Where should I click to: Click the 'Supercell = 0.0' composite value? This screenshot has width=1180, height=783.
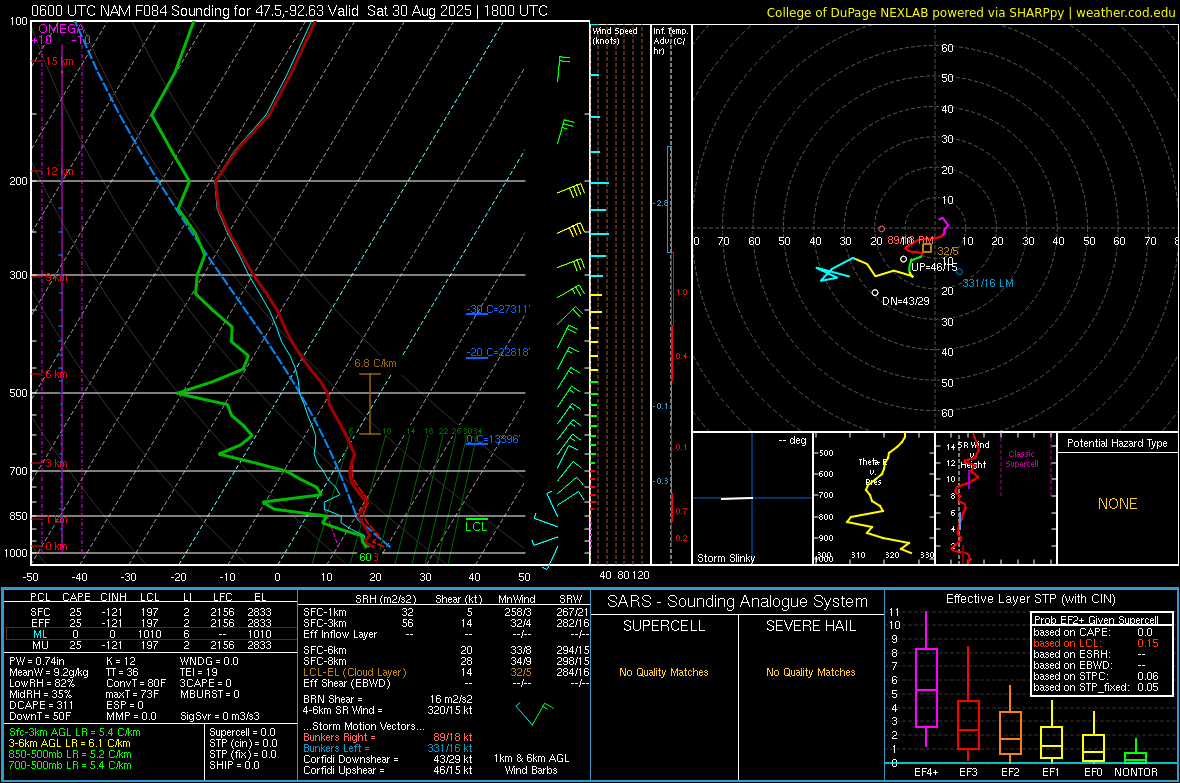pos(242,732)
